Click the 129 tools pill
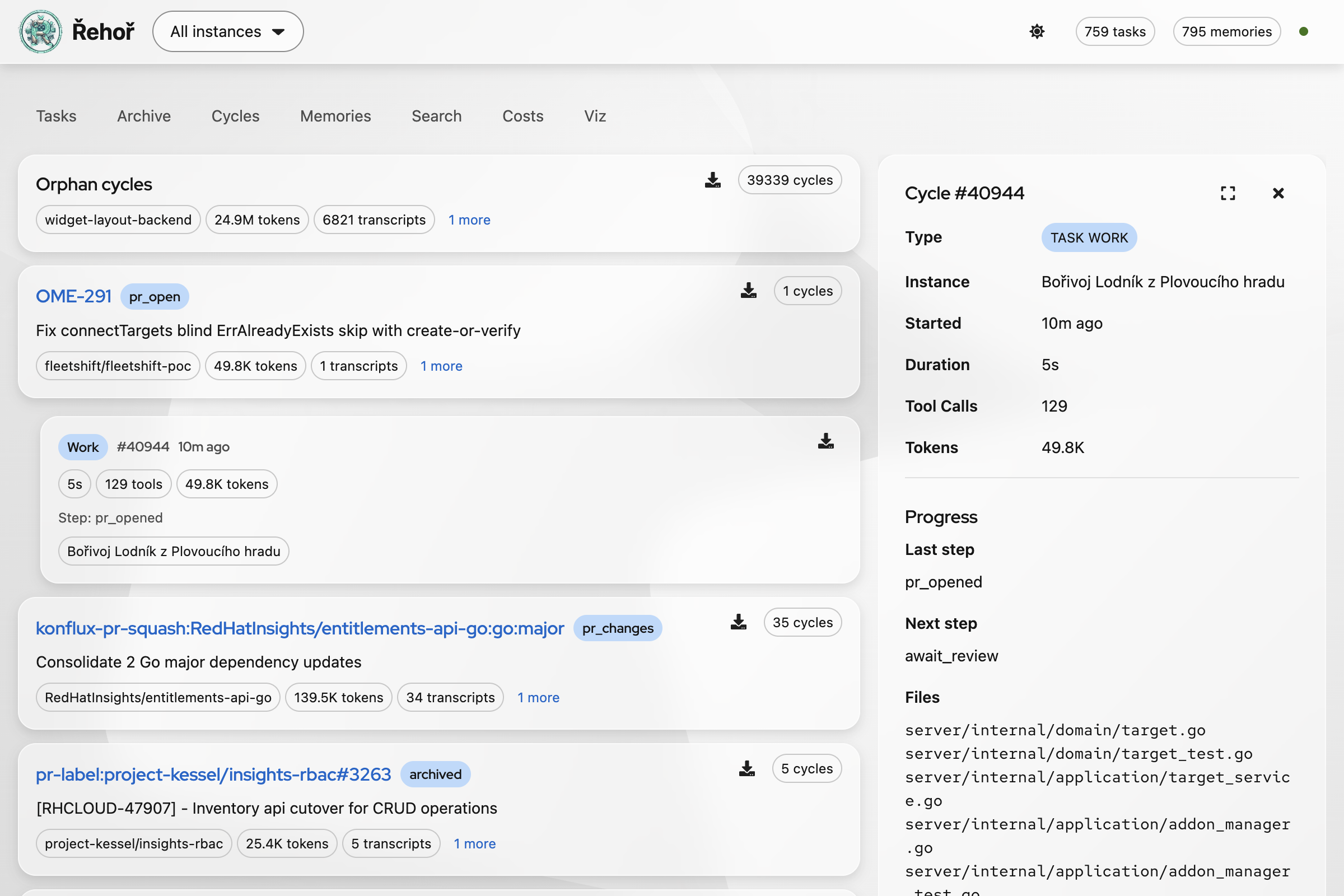 (134, 484)
